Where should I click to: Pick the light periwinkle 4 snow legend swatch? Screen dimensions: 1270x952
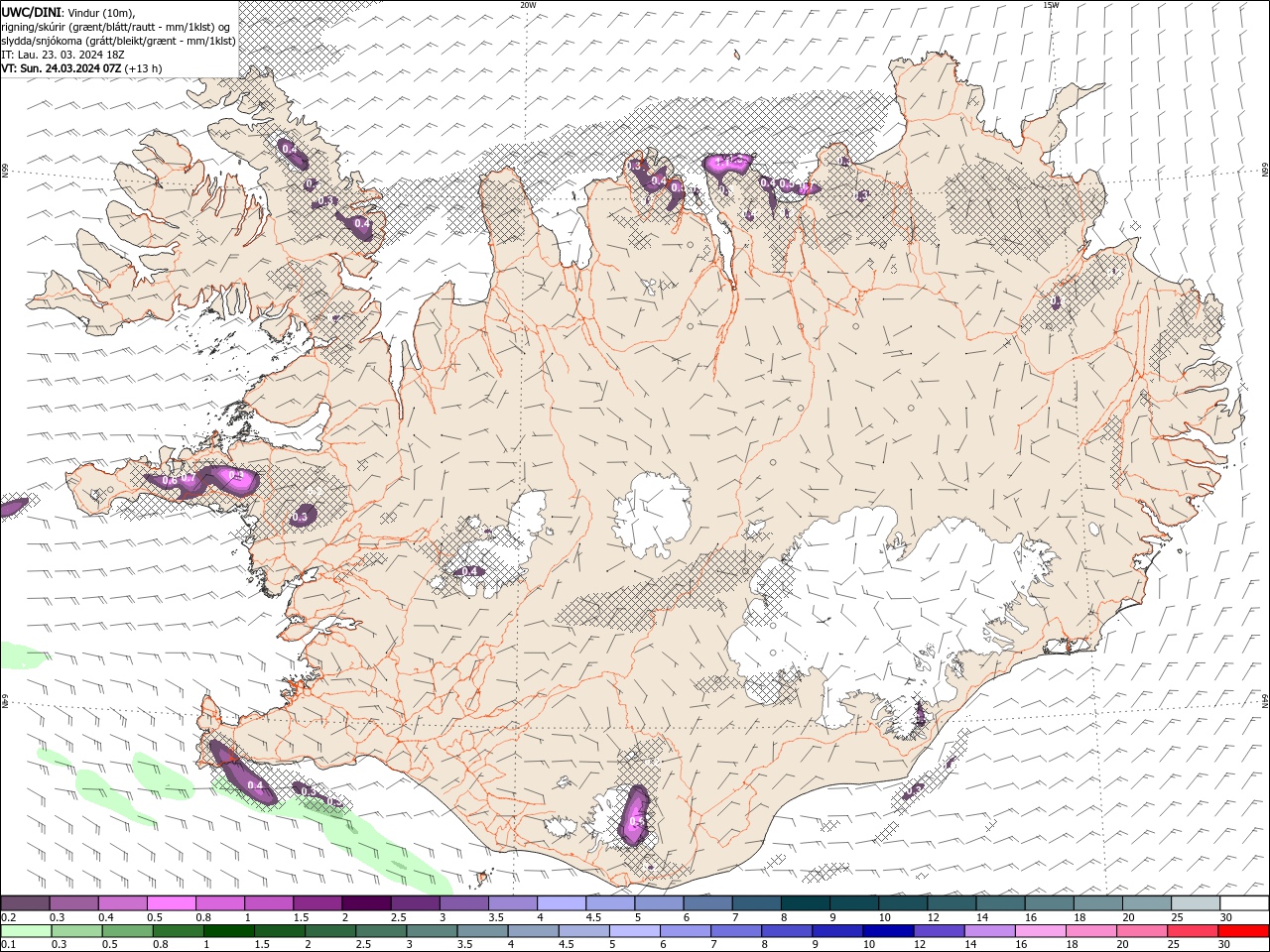coord(561,903)
